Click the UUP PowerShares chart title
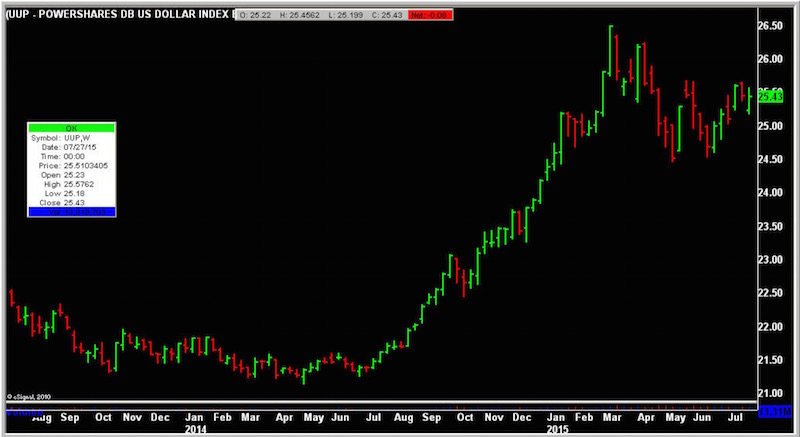The image size is (800, 437). coord(118,16)
